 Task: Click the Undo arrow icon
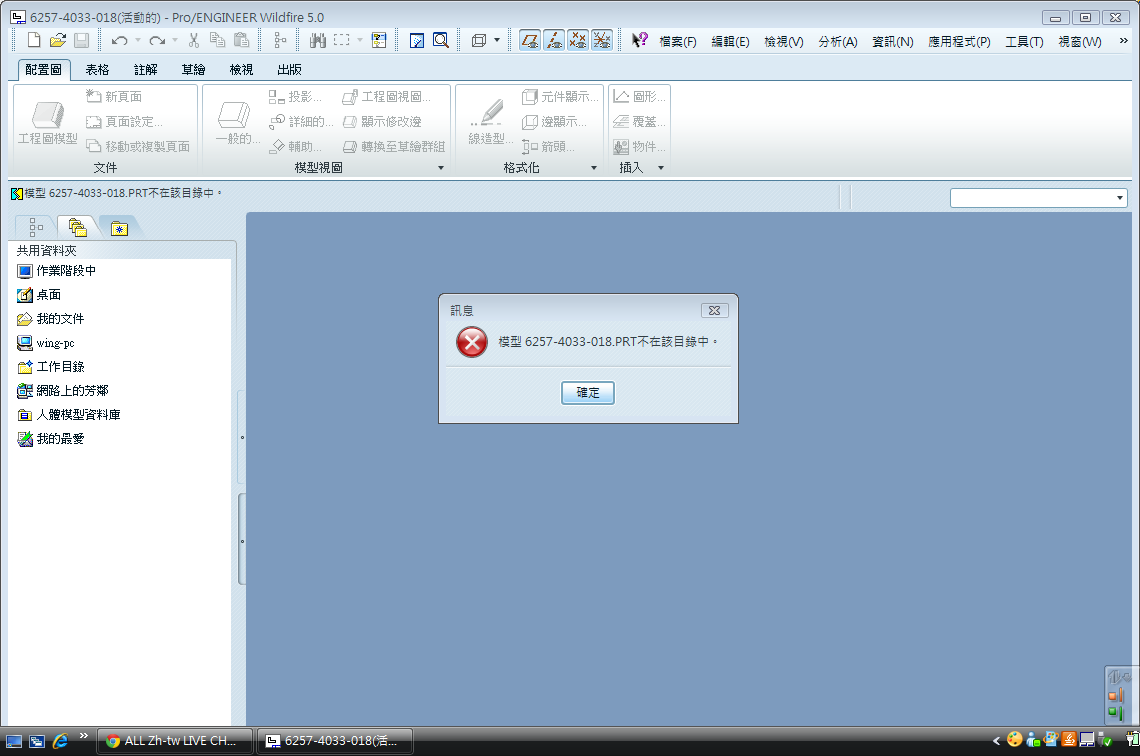click(119, 41)
